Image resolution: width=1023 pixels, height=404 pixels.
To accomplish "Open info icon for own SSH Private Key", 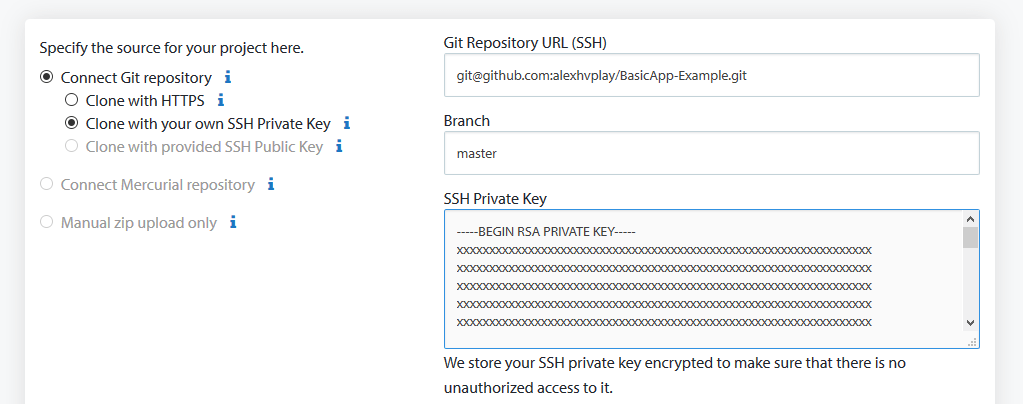I will click(347, 123).
